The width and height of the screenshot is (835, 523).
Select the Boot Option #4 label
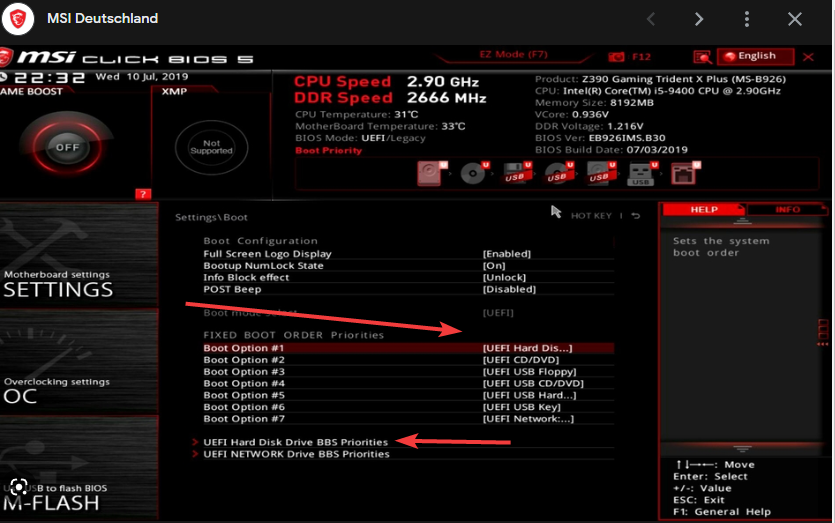click(244, 383)
